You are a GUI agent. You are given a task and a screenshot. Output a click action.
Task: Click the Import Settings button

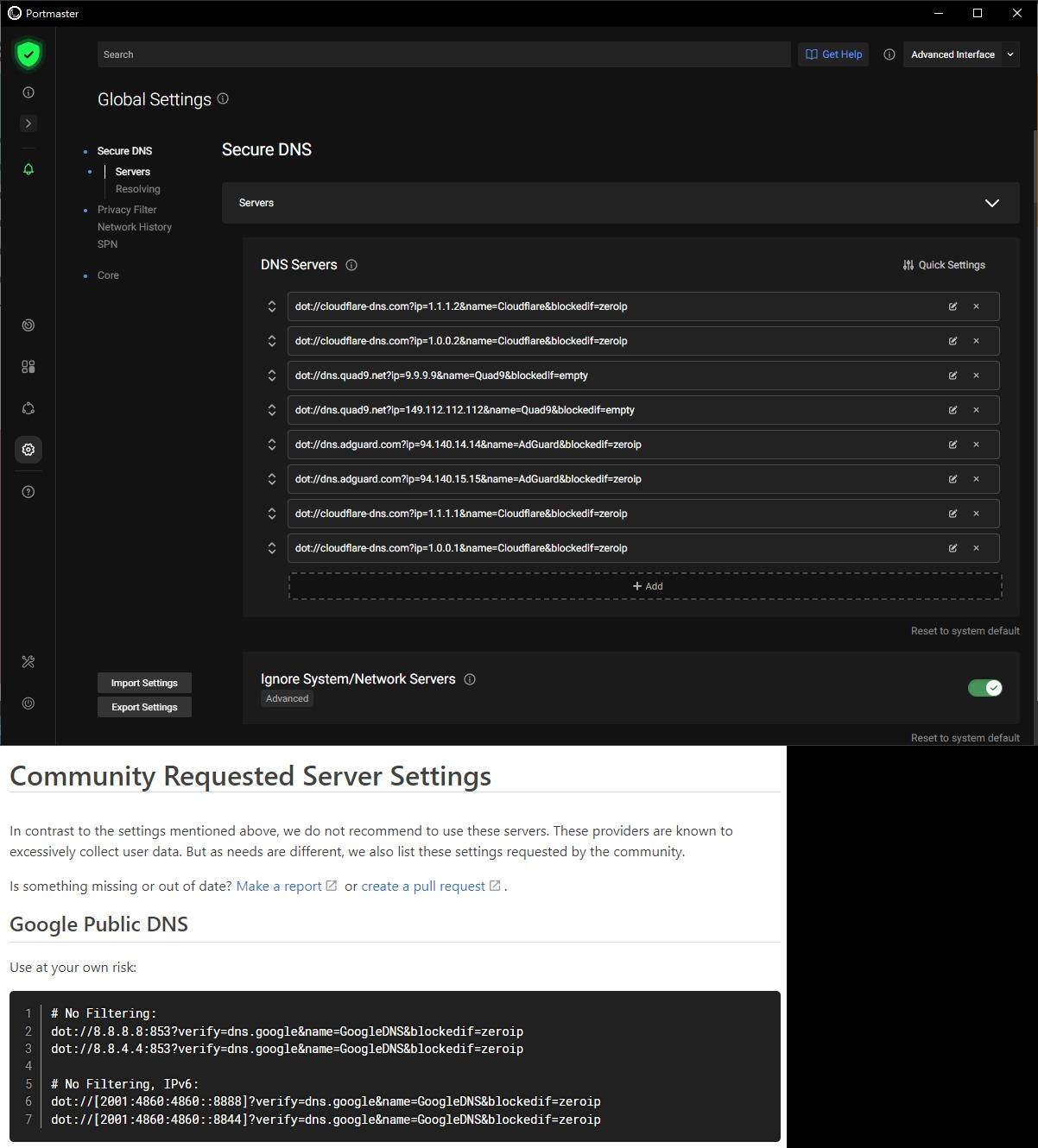(x=144, y=683)
